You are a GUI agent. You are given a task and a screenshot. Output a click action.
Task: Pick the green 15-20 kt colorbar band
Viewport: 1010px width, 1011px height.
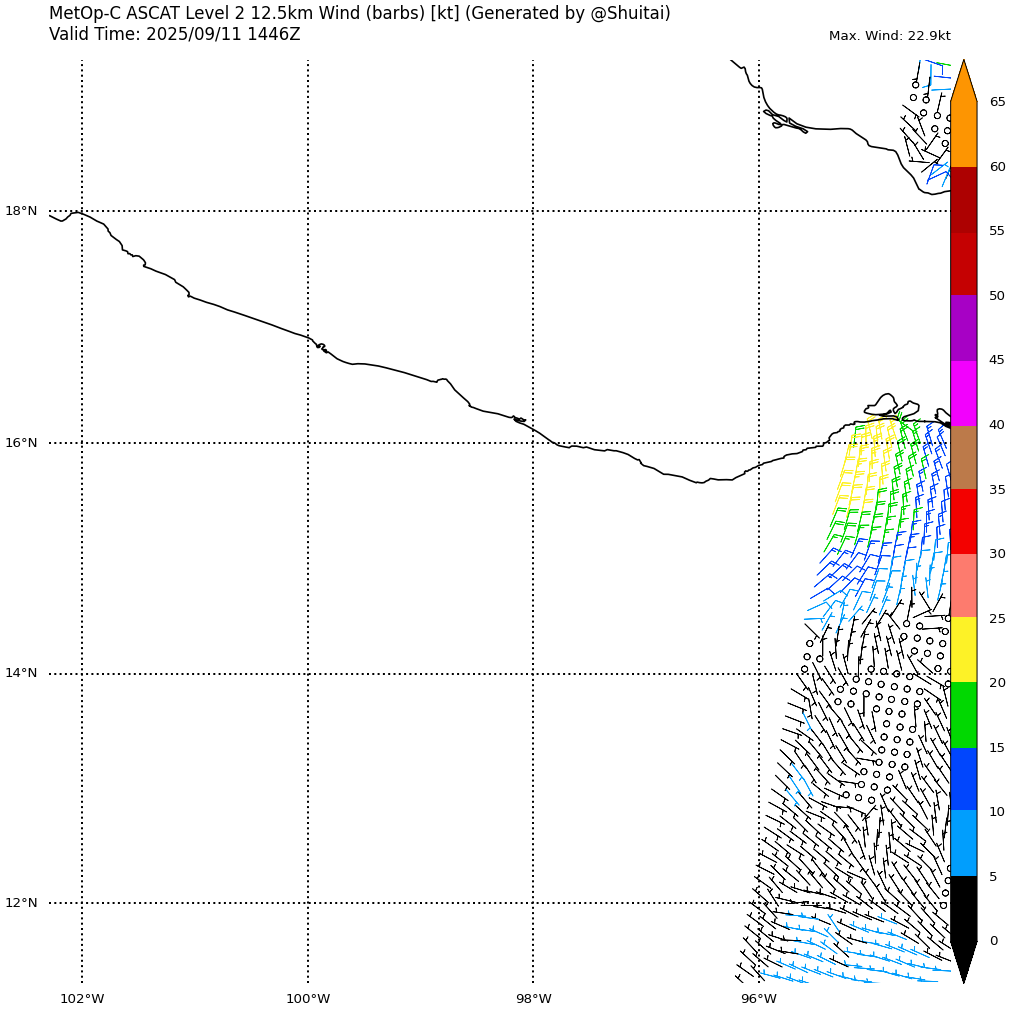(x=964, y=715)
